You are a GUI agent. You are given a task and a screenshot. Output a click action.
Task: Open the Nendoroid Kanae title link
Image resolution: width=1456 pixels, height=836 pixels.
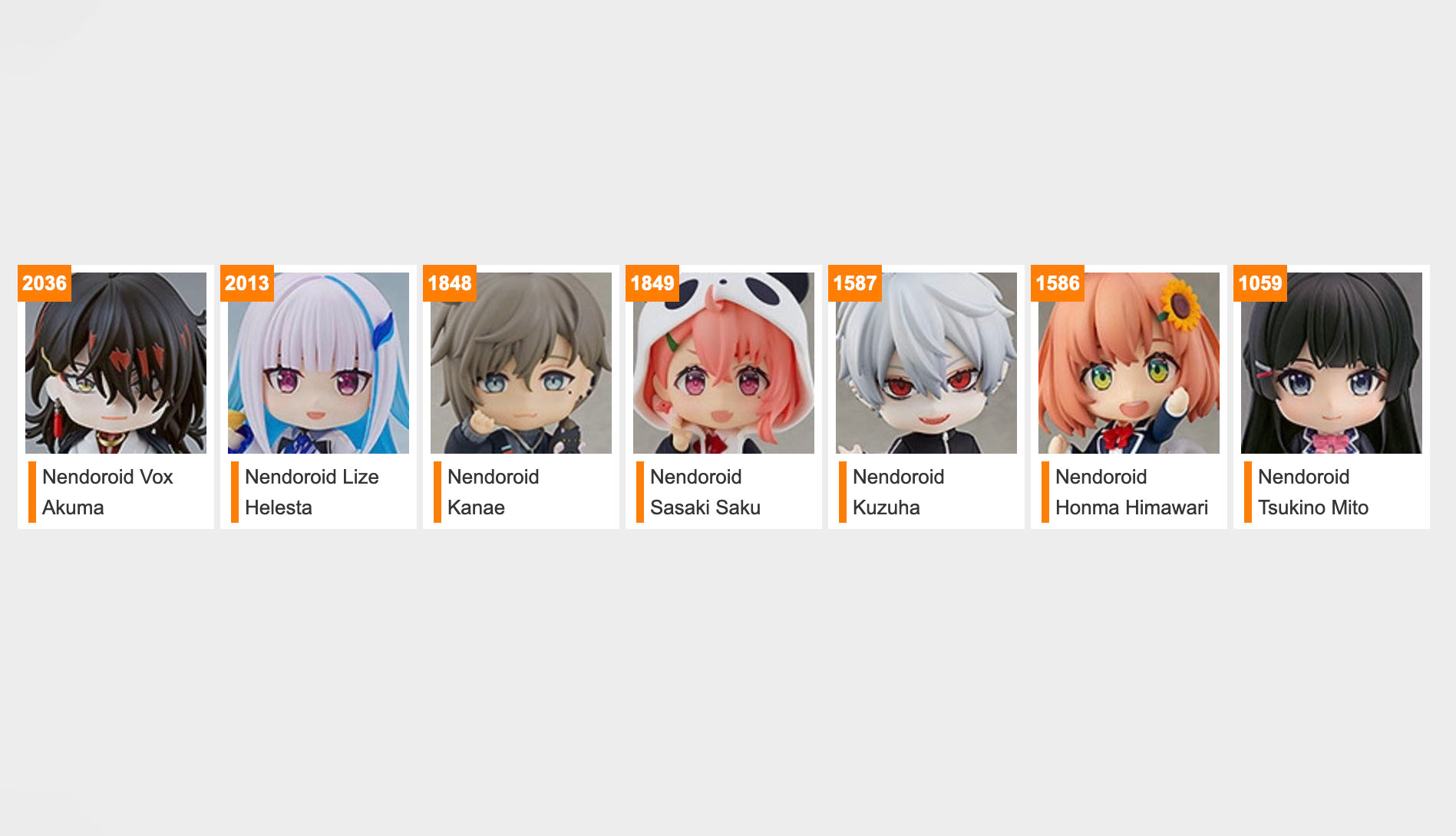(493, 492)
